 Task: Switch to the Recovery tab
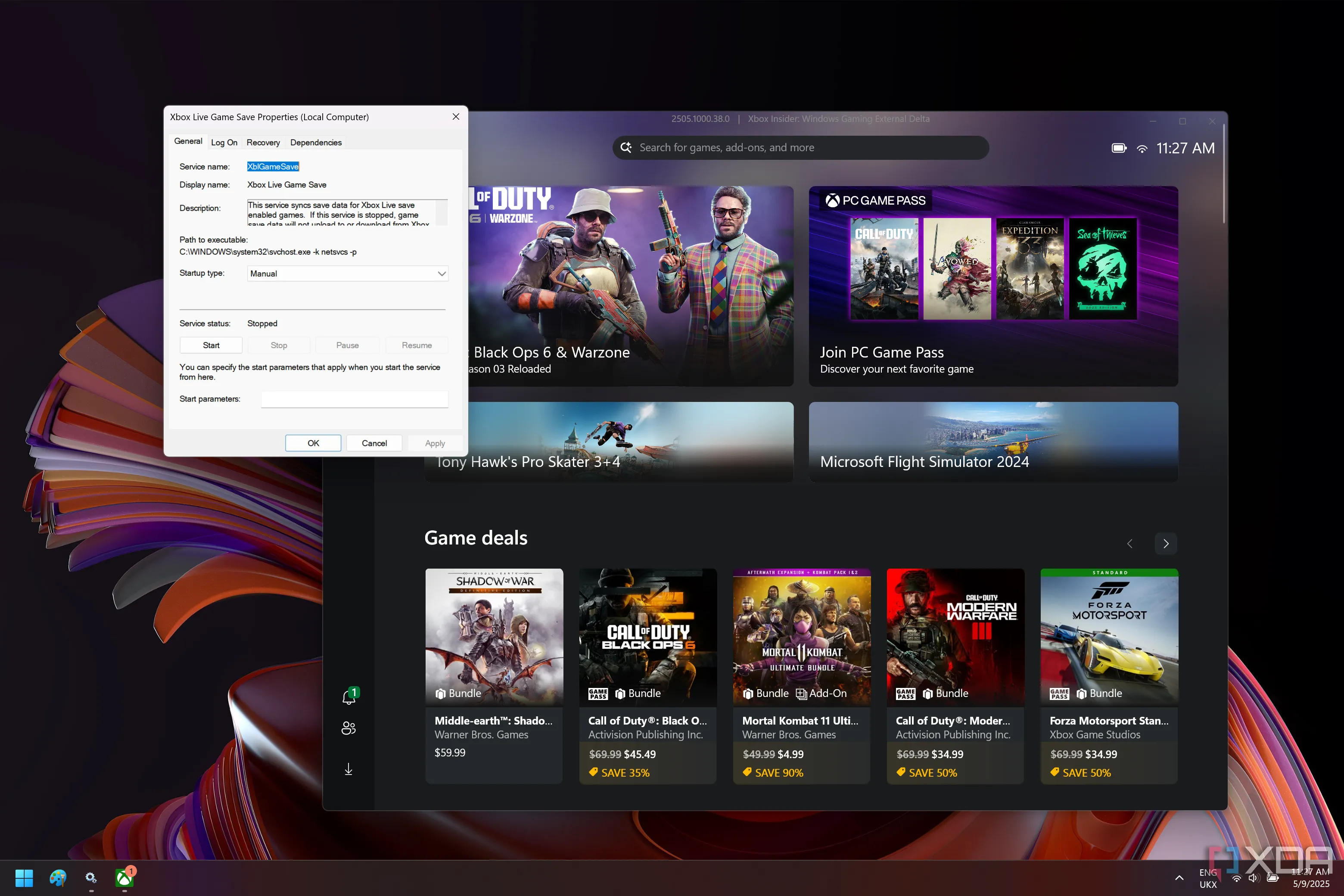tap(263, 142)
